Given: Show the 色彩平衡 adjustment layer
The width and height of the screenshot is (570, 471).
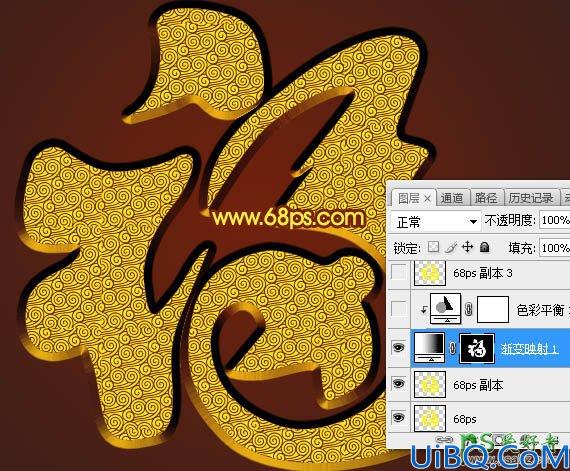Looking at the screenshot, I should [x=399, y=309].
